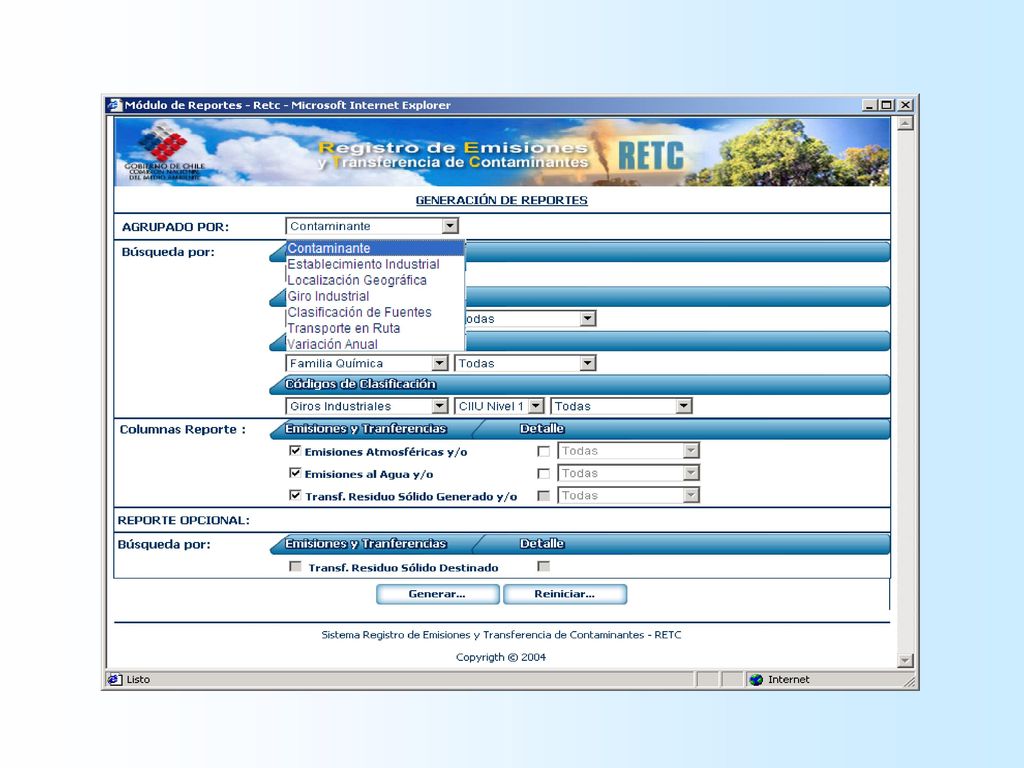Click the Listo status bar text
This screenshot has height=768, width=1024.
pyautogui.click(x=138, y=680)
